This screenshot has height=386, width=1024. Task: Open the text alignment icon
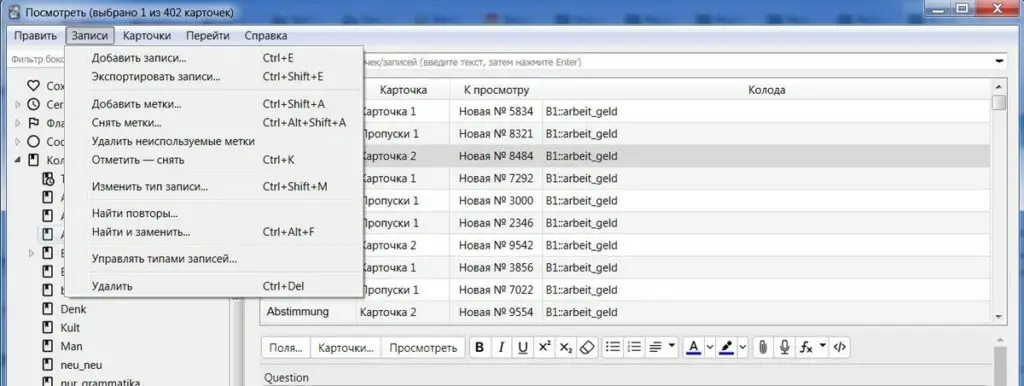656,347
